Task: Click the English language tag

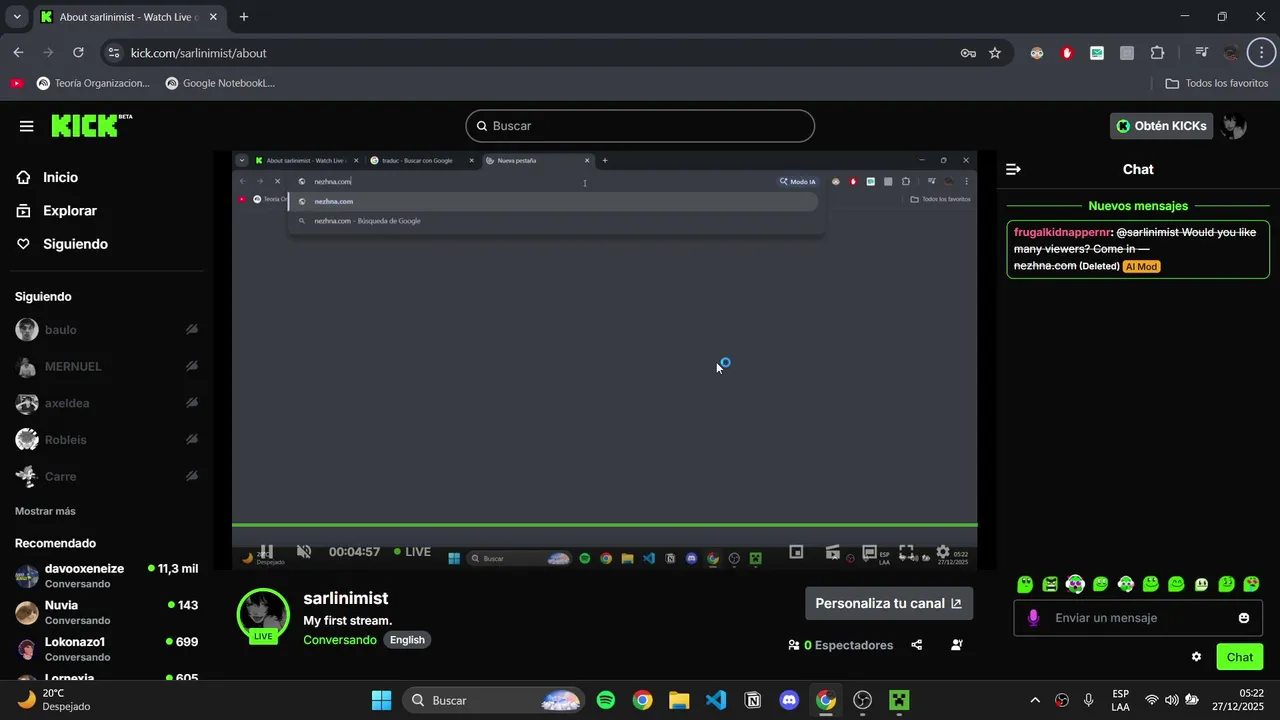Action: coord(407,640)
